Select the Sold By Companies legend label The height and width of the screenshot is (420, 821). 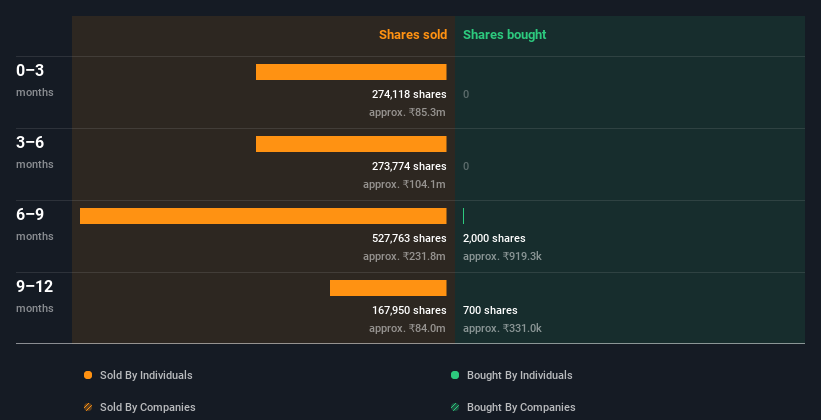pos(148,407)
